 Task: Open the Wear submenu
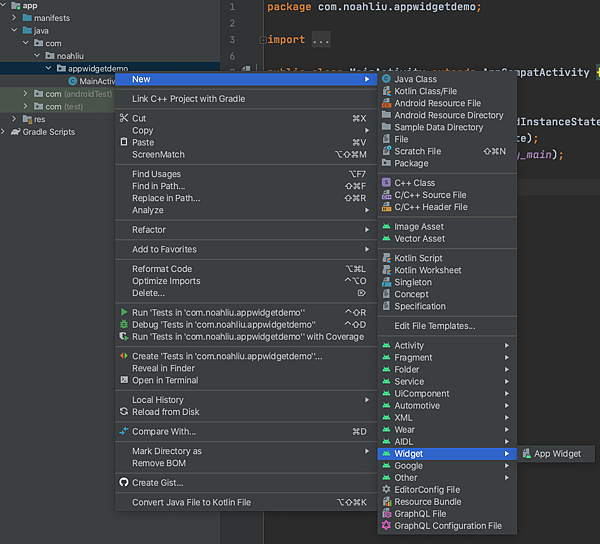tap(447, 429)
